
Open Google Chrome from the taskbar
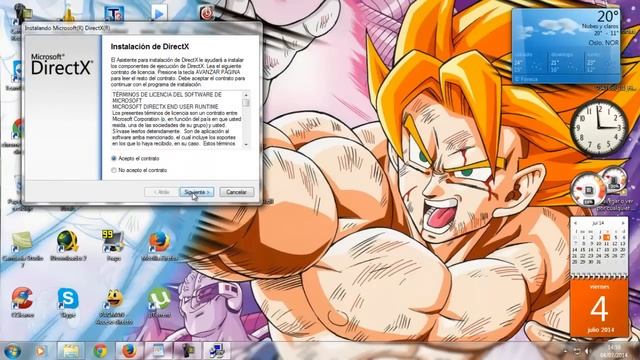(100, 351)
